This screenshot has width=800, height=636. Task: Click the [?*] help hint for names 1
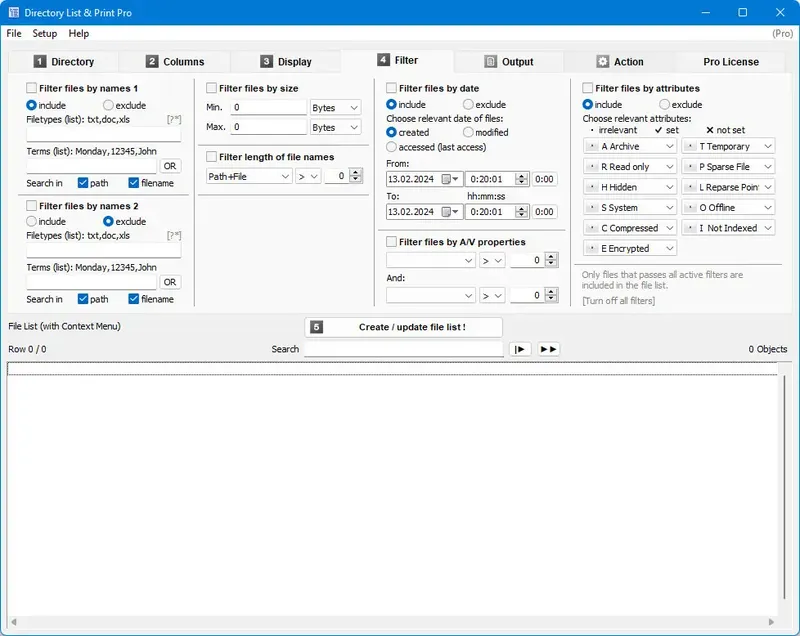click(x=174, y=119)
